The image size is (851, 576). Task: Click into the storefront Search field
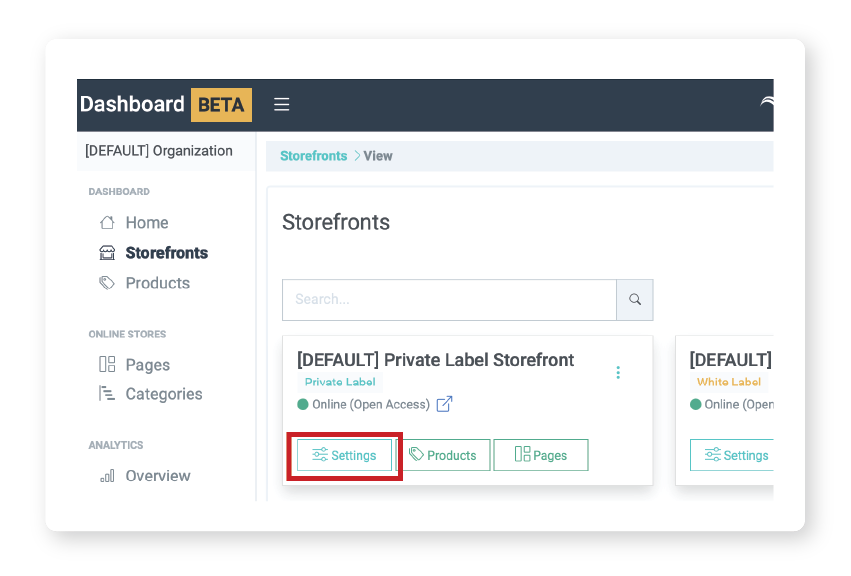(449, 300)
